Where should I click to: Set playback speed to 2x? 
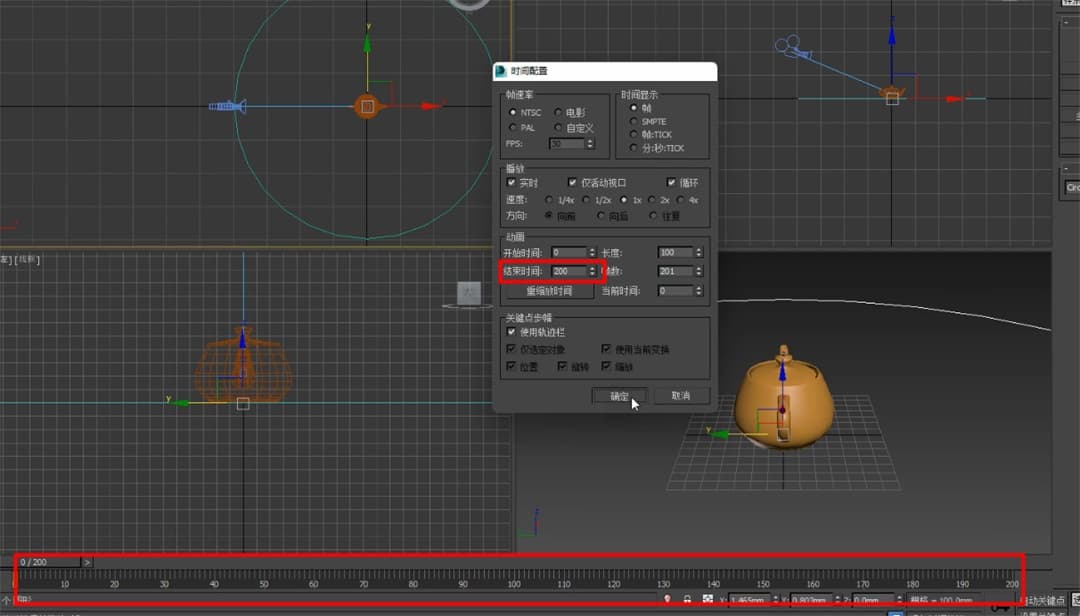pyautogui.click(x=653, y=200)
